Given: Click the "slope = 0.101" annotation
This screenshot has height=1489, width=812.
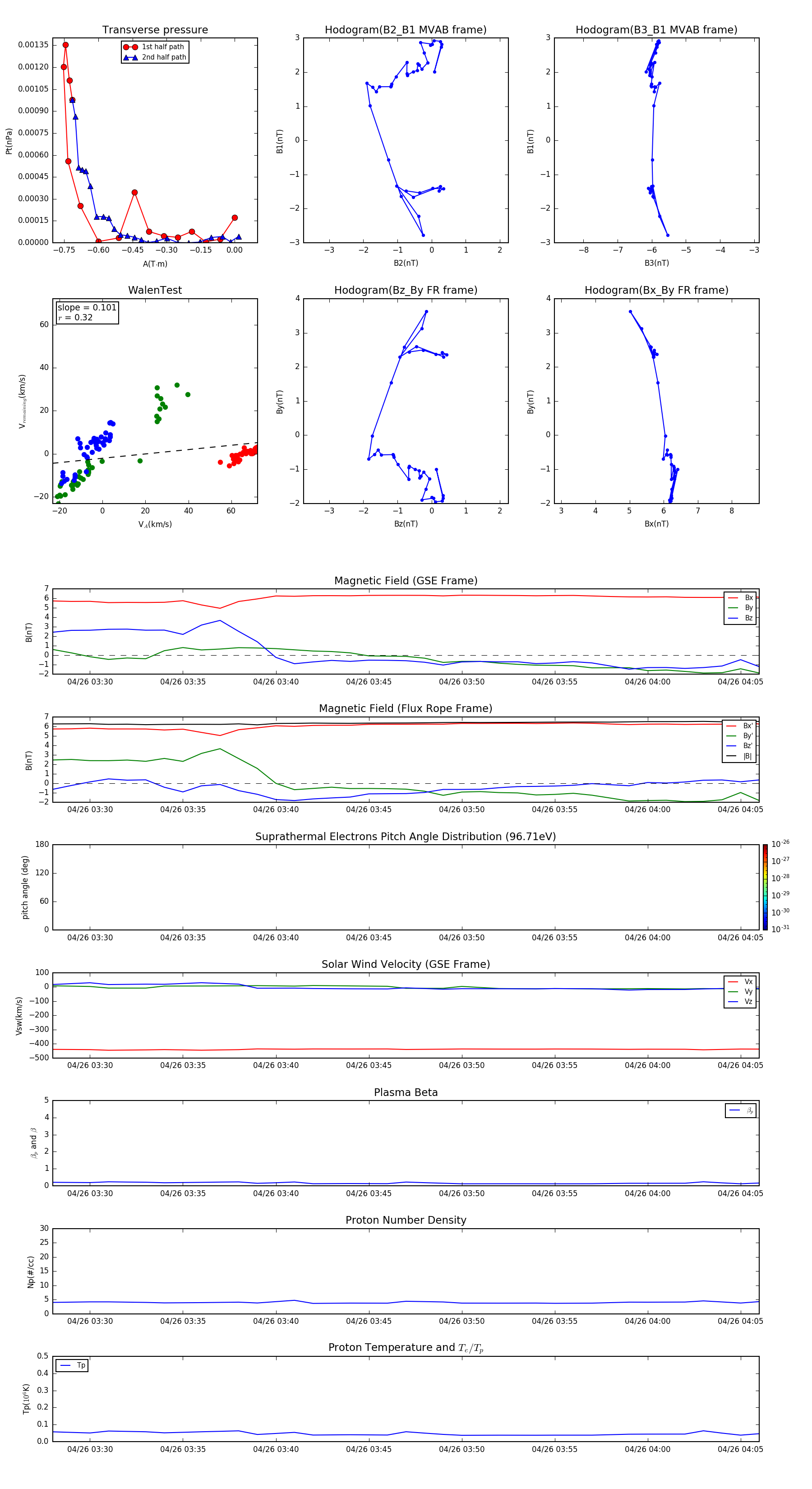Looking at the screenshot, I should pyautogui.click(x=87, y=308).
